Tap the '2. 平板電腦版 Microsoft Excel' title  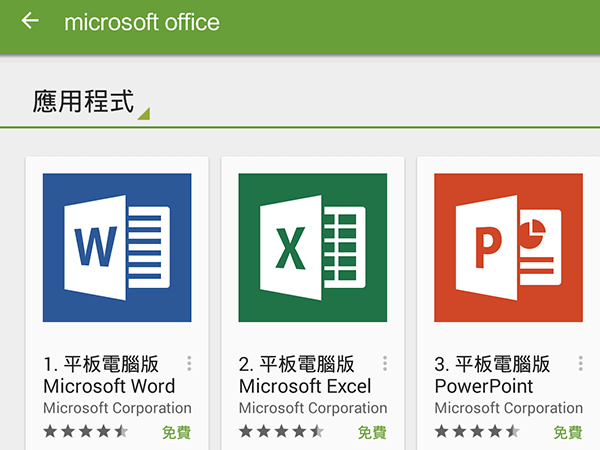305,375
